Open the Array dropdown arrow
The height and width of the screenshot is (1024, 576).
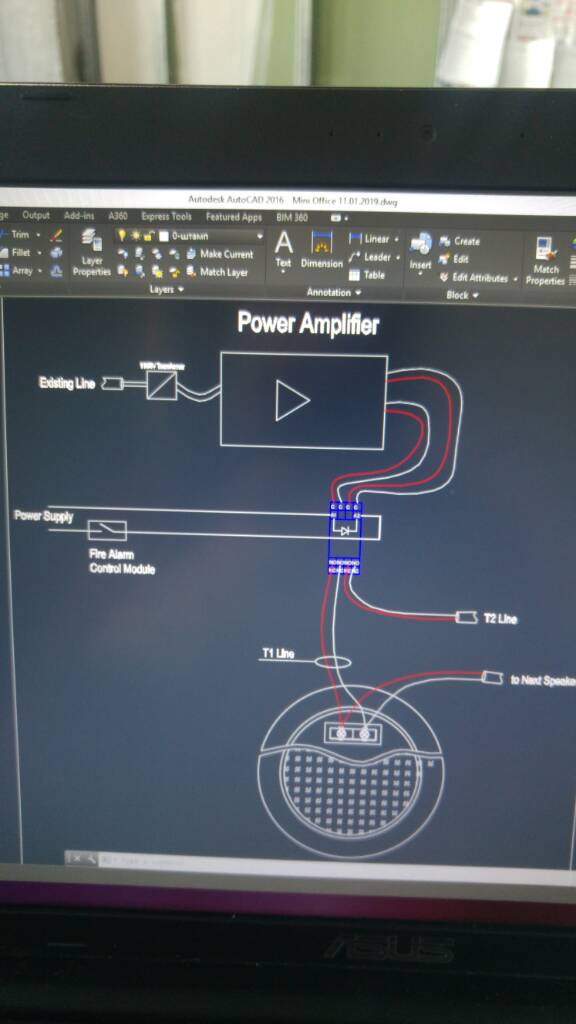39,270
